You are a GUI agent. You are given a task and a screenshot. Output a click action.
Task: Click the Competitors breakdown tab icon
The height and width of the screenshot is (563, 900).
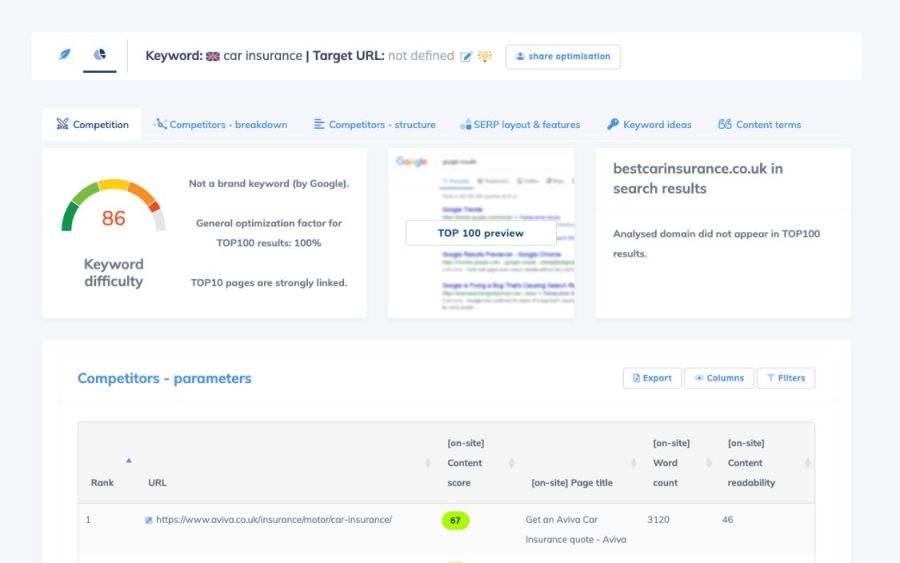pyautogui.click(x=160, y=124)
